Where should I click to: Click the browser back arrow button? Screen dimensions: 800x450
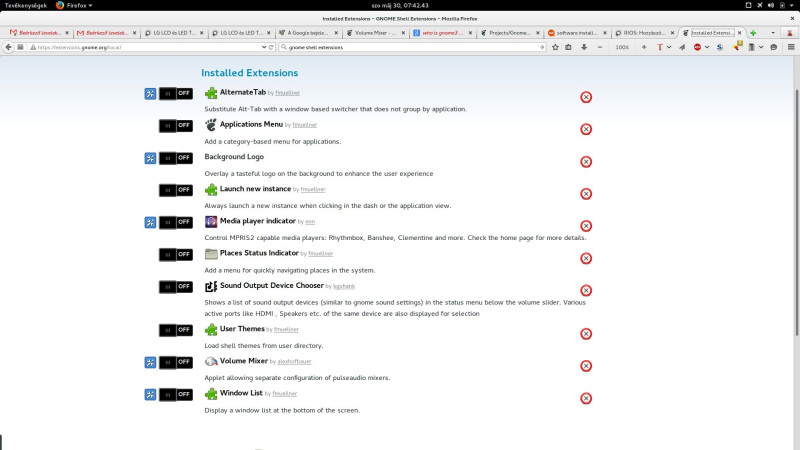tap(8, 47)
